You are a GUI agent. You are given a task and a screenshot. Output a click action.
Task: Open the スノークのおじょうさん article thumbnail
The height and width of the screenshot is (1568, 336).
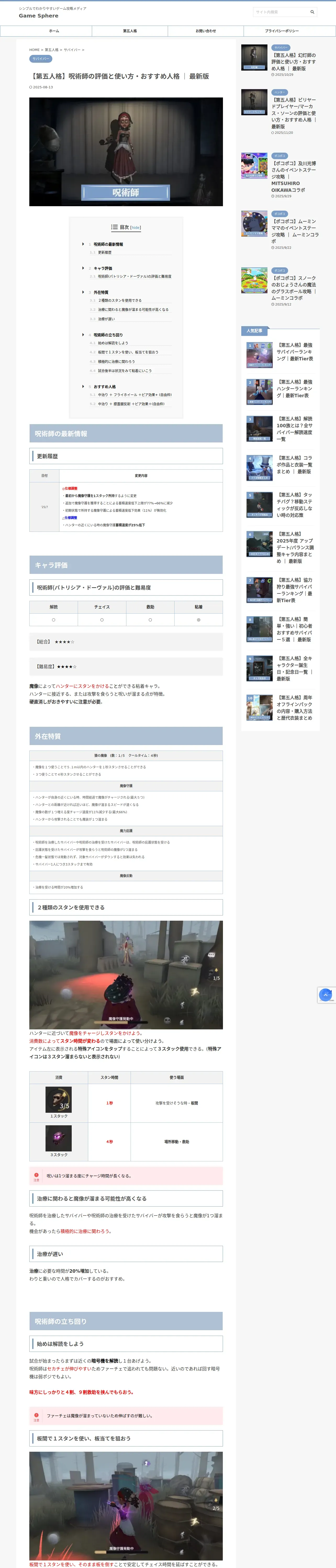pos(254,281)
